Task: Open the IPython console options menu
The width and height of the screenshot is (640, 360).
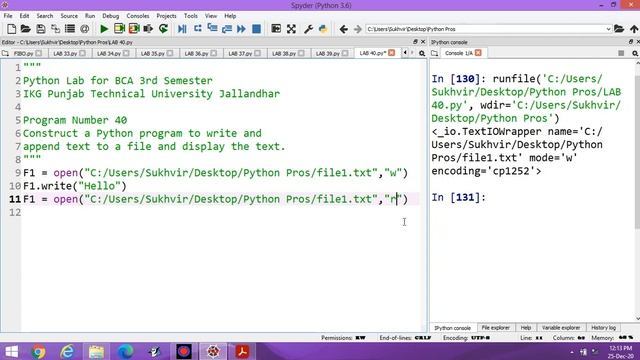Action: pyautogui.click(x=621, y=53)
